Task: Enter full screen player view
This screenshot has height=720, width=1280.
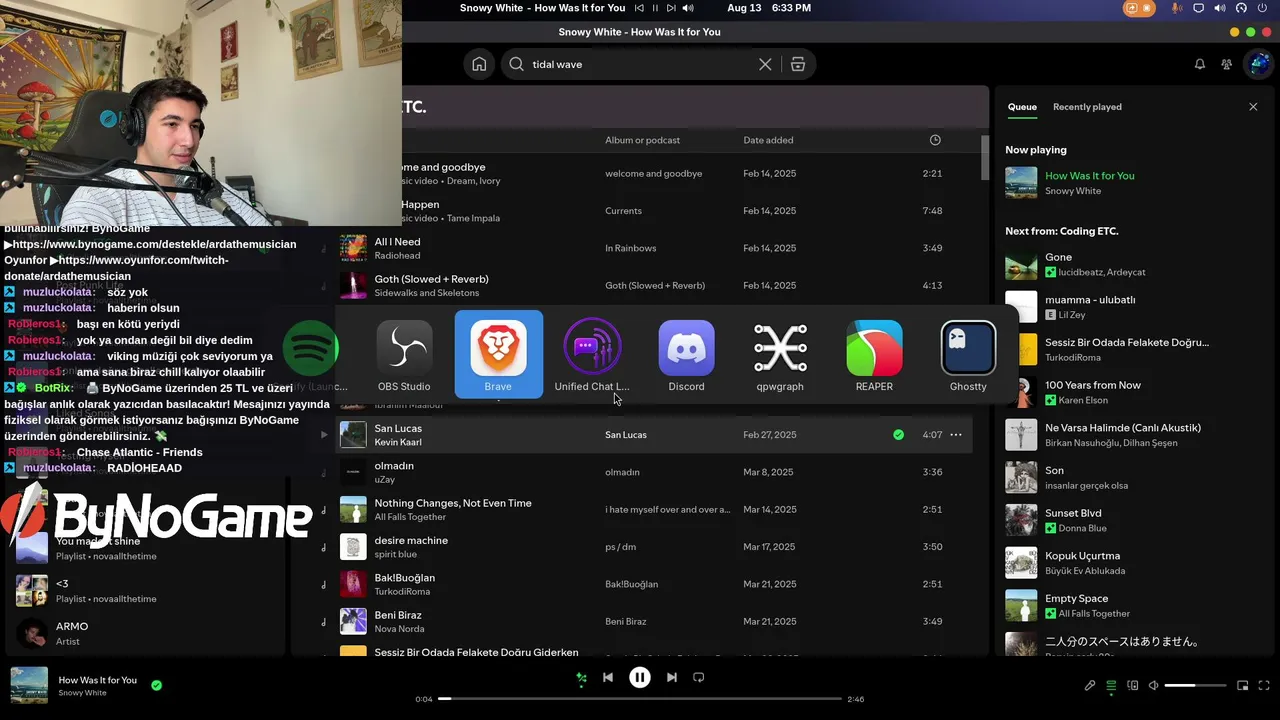Action: (x=1265, y=686)
